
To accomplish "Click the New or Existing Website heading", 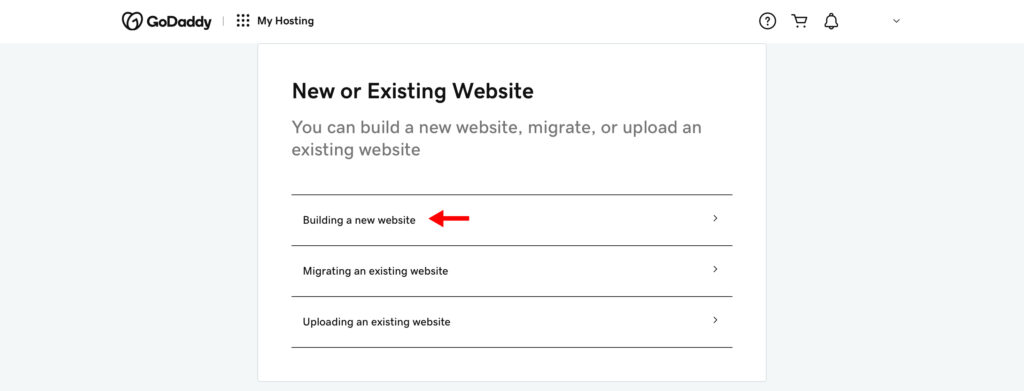I will click(x=412, y=91).
